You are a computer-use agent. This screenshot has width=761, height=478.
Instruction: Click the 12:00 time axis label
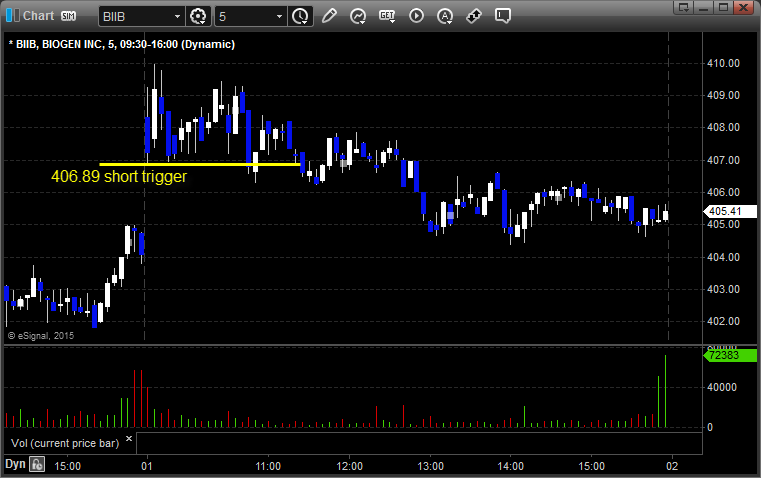(349, 466)
